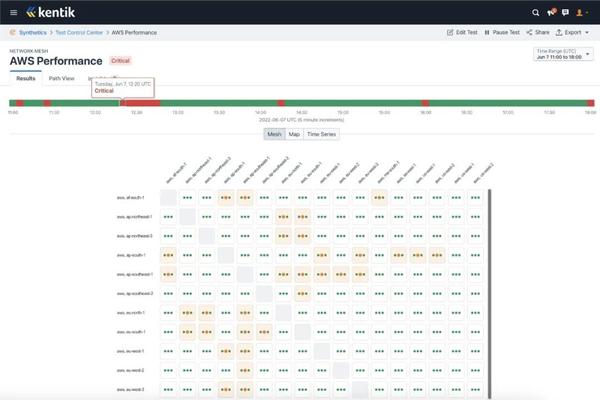
Task: Click the Synthetics breadcrumb icon
Action: pyautogui.click(x=13, y=33)
